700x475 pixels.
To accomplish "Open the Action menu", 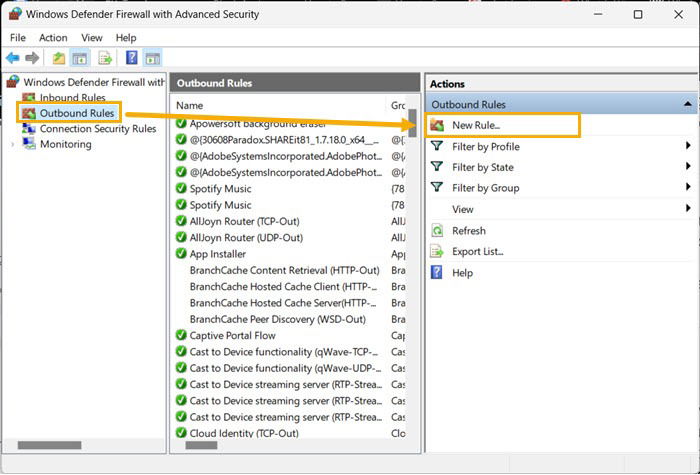I will pos(53,38).
